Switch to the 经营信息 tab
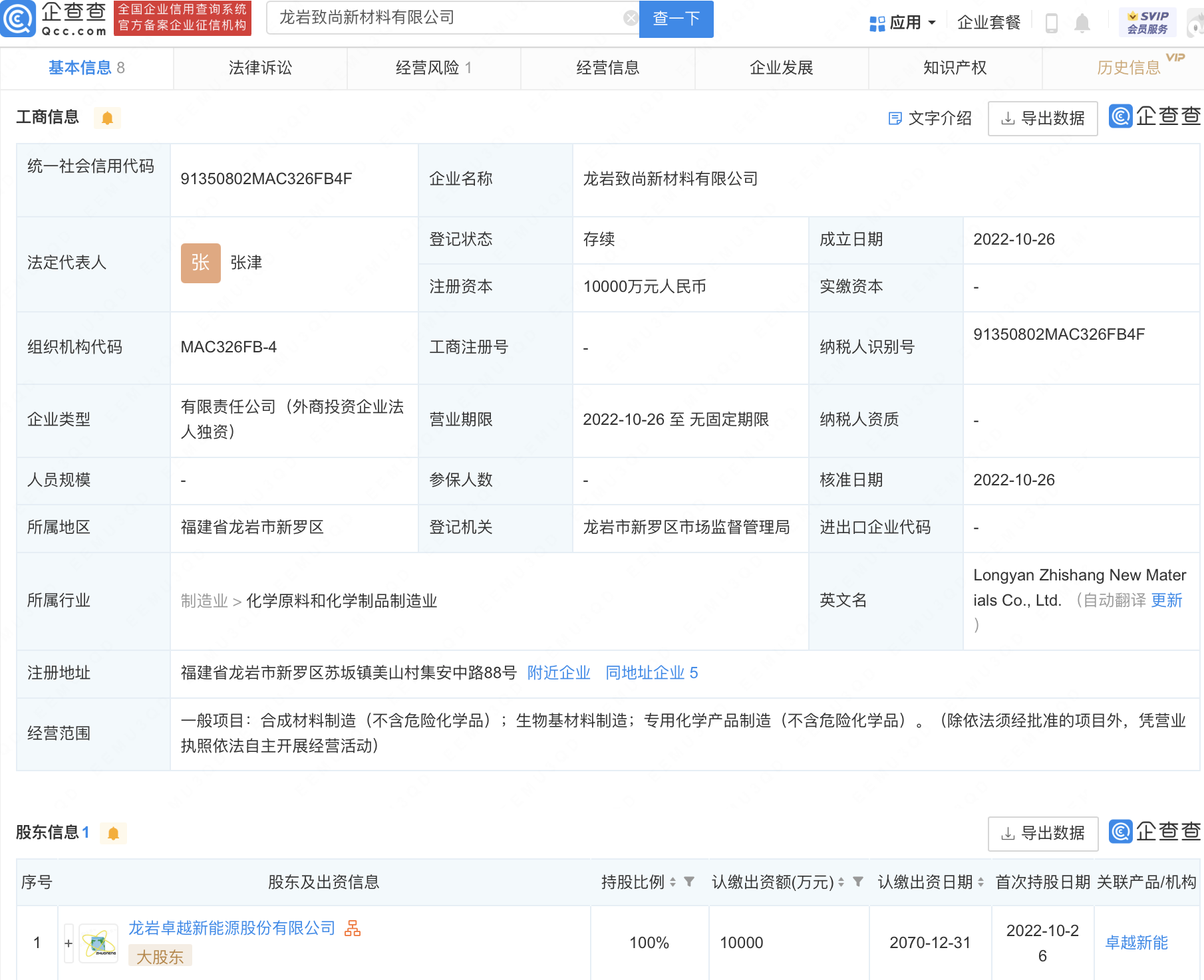The image size is (1204, 980). coord(607,68)
